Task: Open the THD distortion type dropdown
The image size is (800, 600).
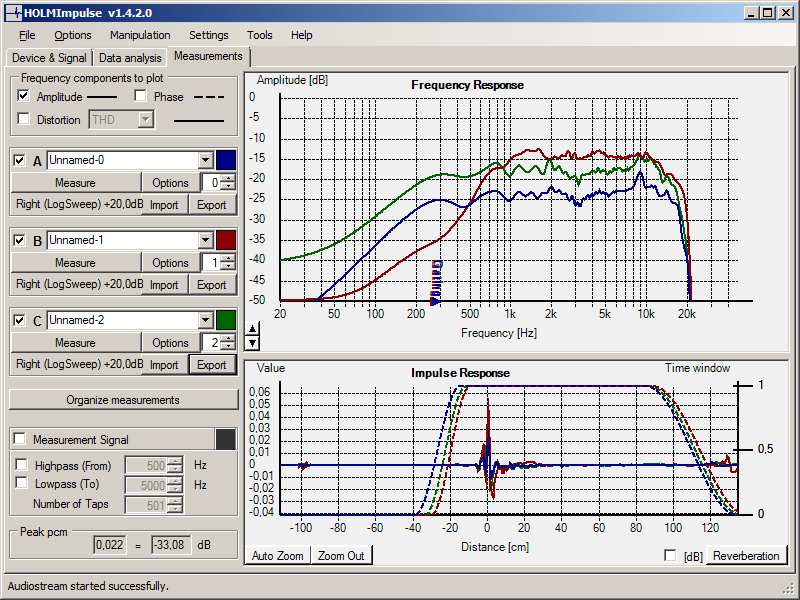Action: pyautogui.click(x=145, y=120)
